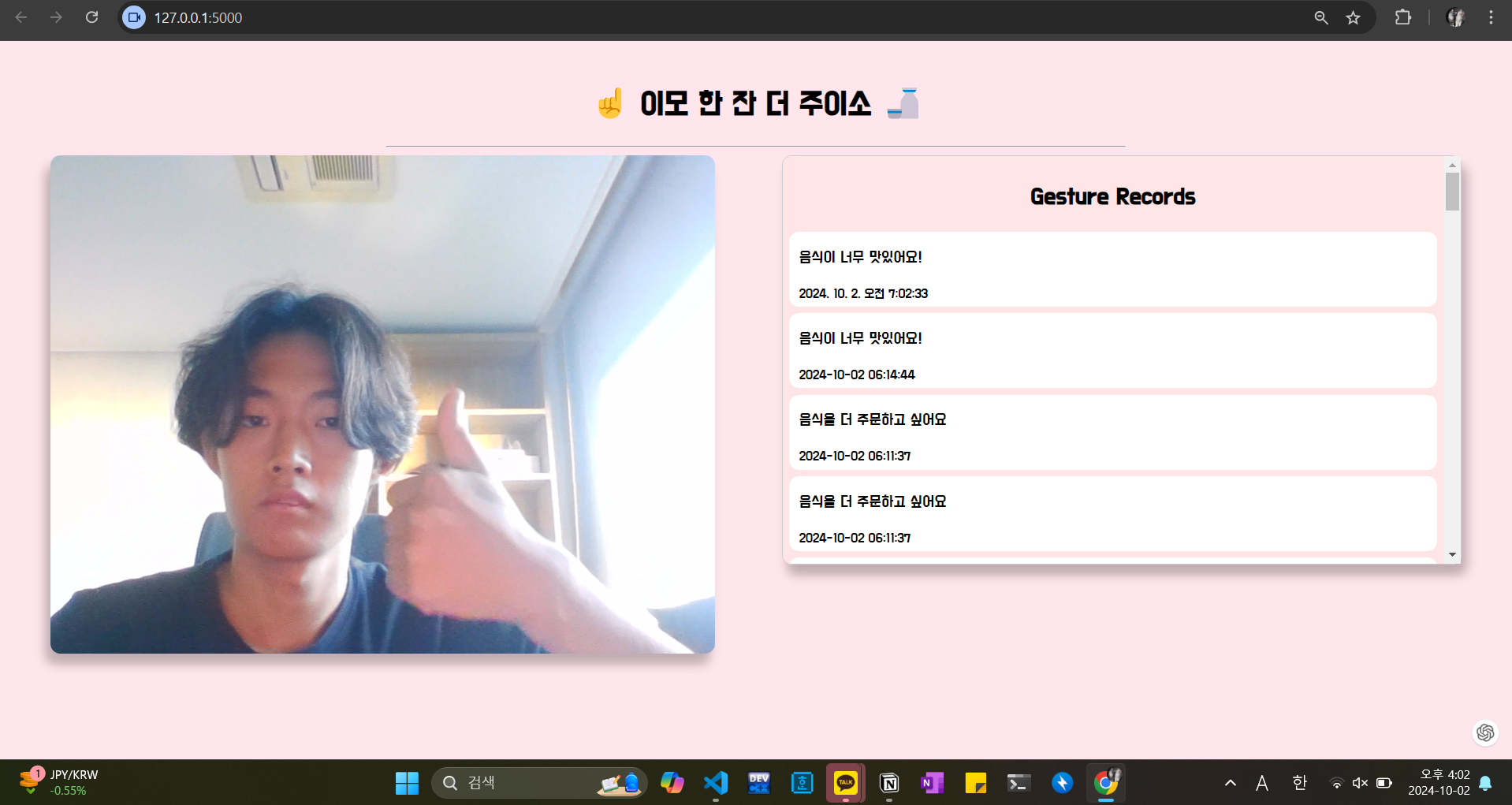Click the page title 이모 한 잔 더 주이소
Viewport: 1512px width, 805px height.
pos(755,103)
